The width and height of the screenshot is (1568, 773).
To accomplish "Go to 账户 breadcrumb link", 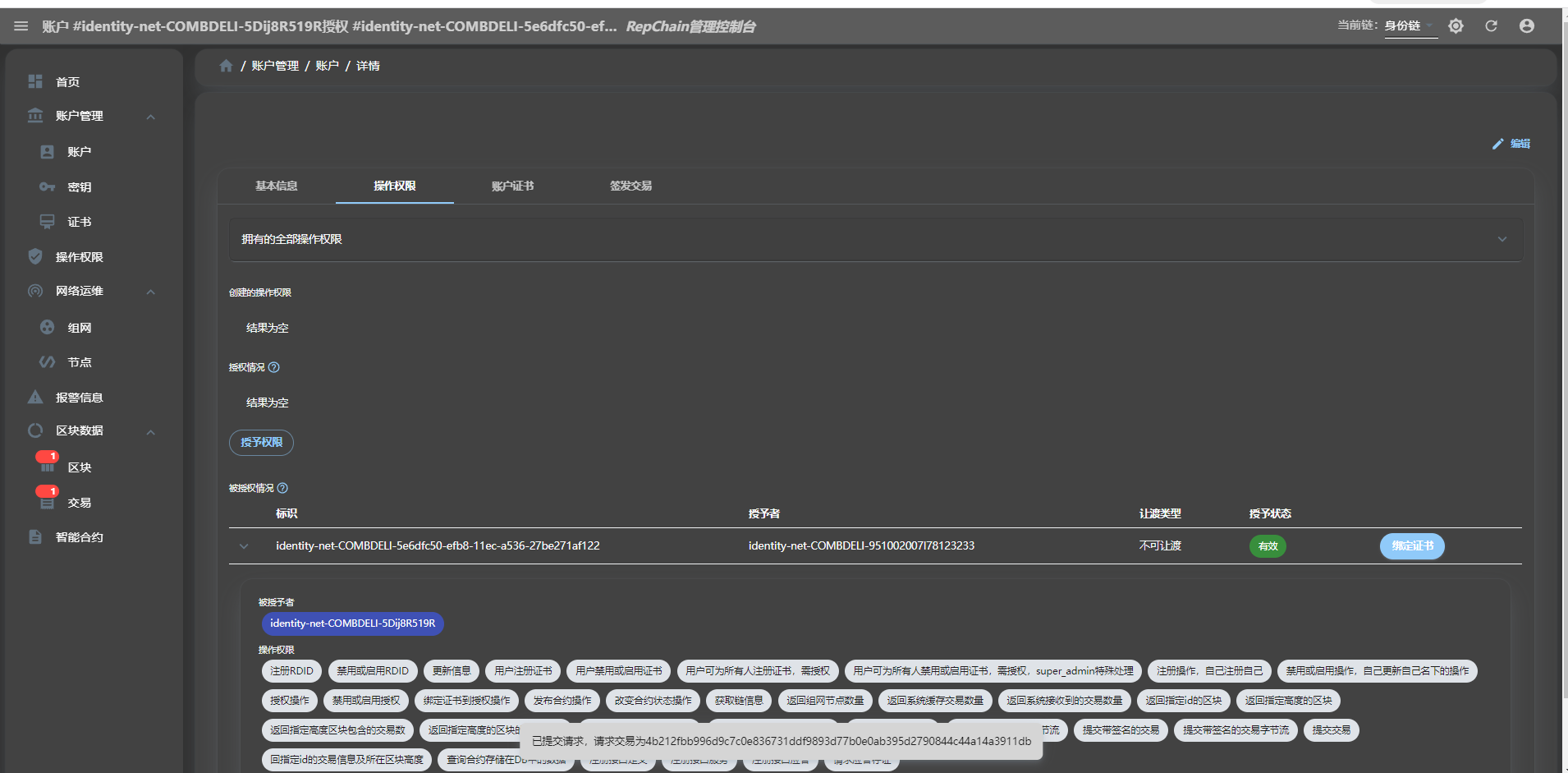I will (x=327, y=66).
